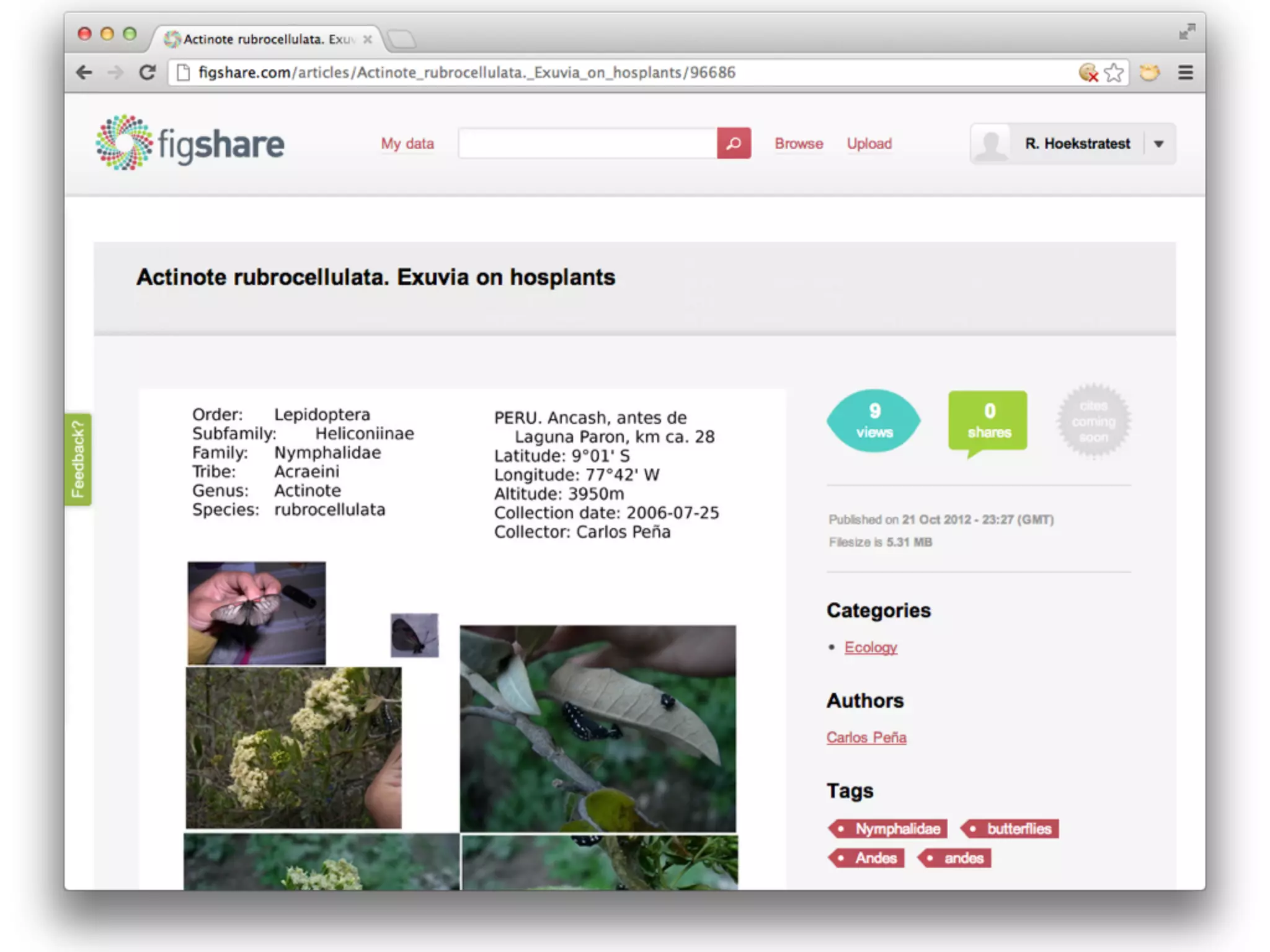This screenshot has width=1270, height=952.
Task: Click the figshare logo
Action: 190,143
